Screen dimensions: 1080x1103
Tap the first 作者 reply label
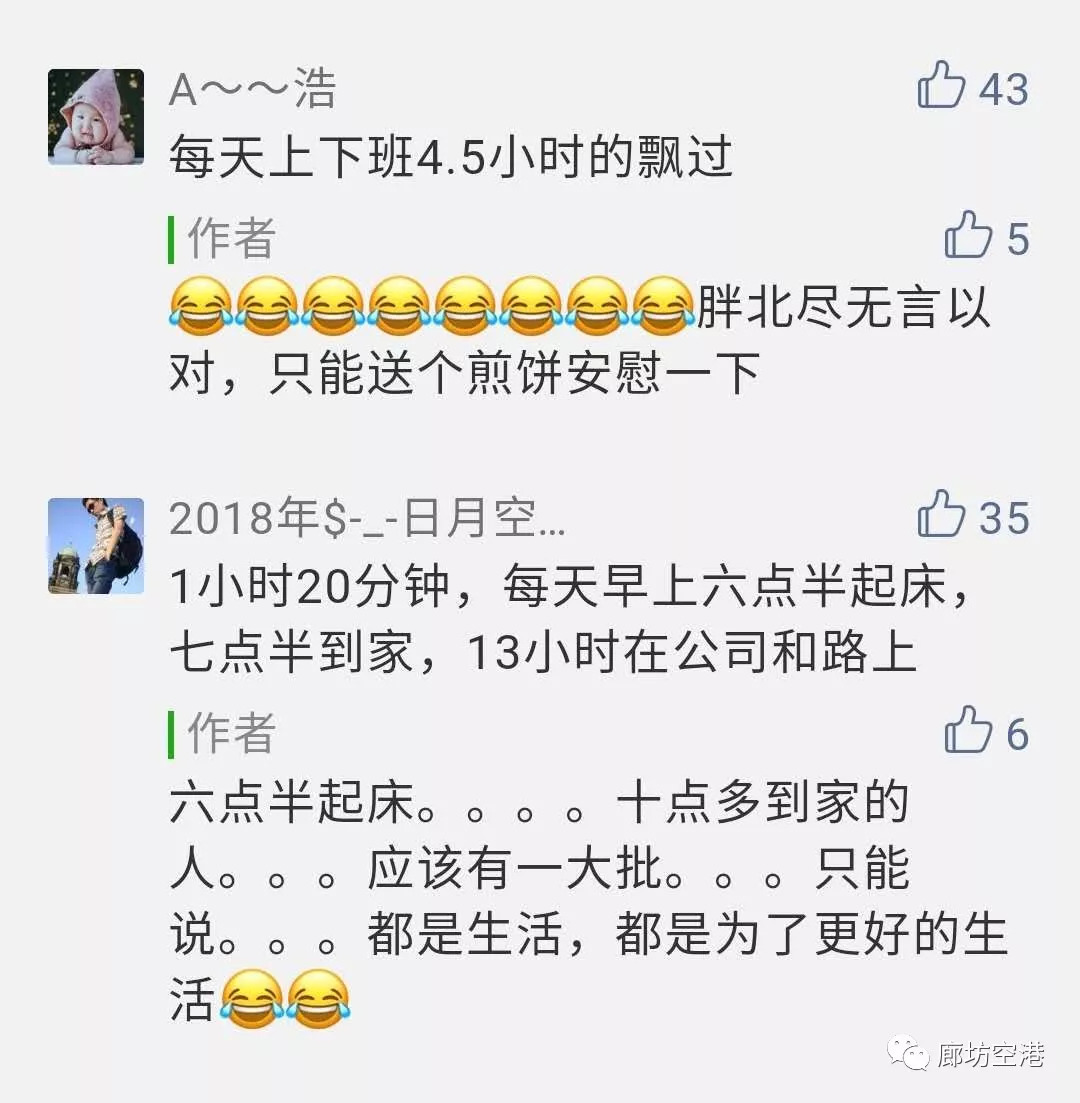pyautogui.click(x=231, y=238)
